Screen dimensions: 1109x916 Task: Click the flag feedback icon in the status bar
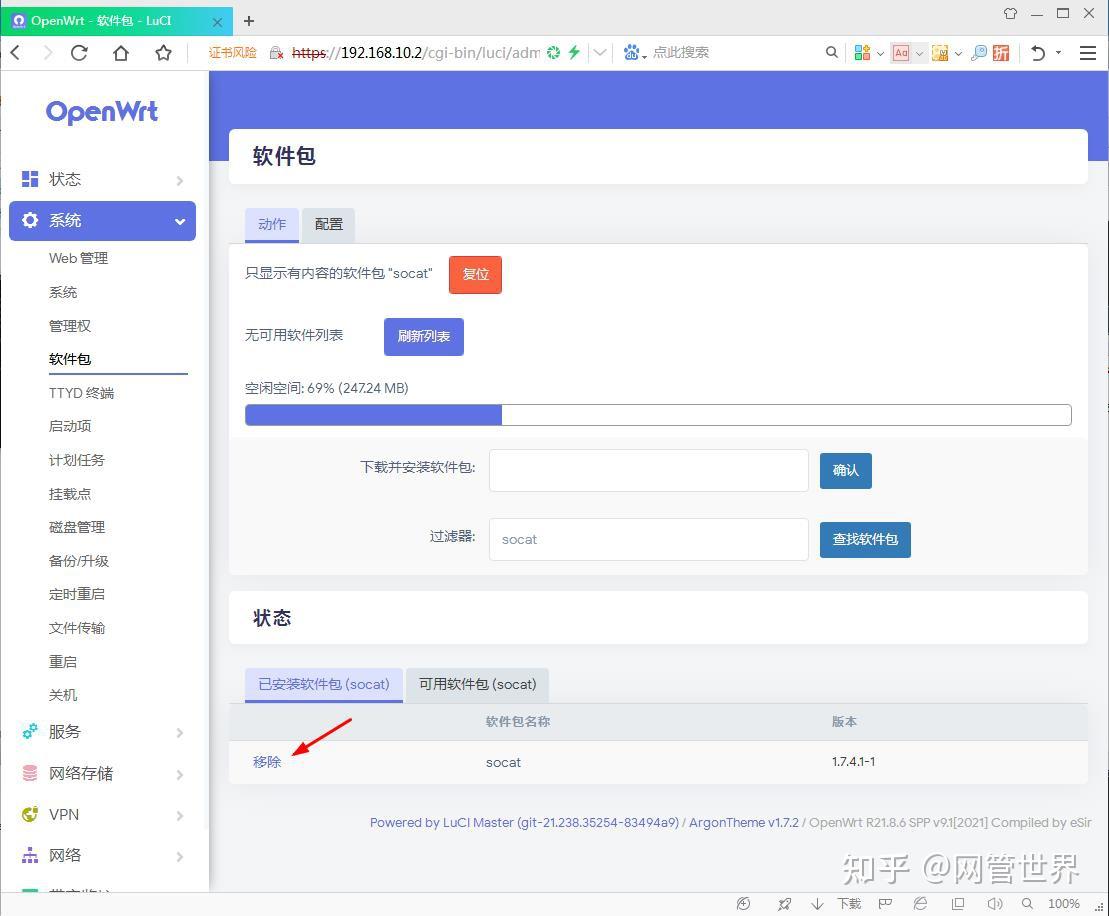tap(885, 903)
